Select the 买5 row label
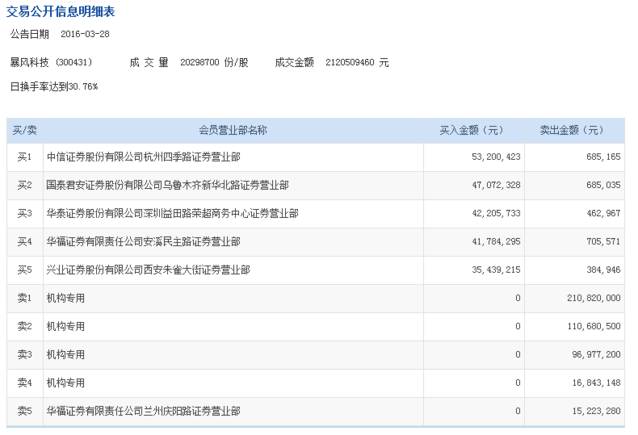This screenshot has height=435, width=638. [x=24, y=270]
